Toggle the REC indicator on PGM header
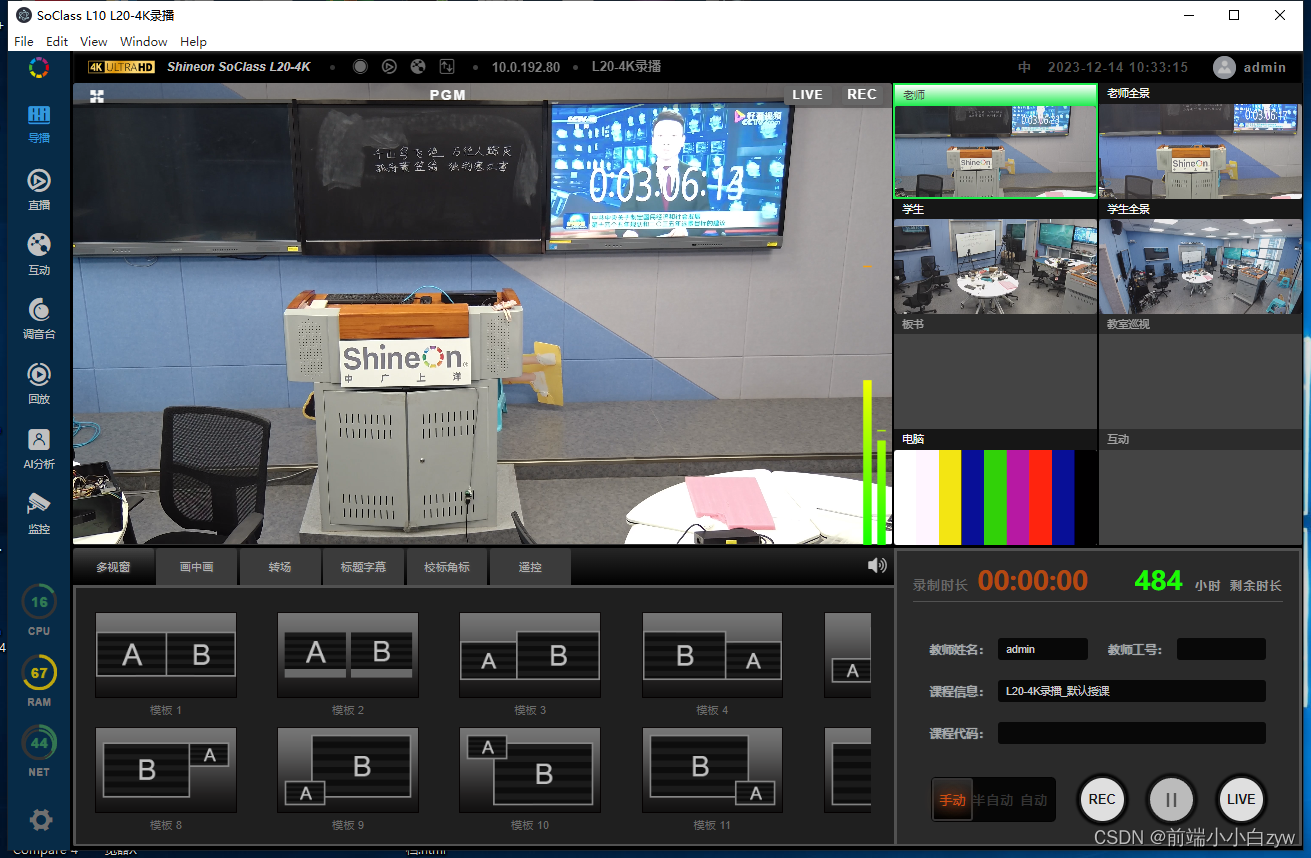This screenshot has width=1311, height=858. coord(861,95)
